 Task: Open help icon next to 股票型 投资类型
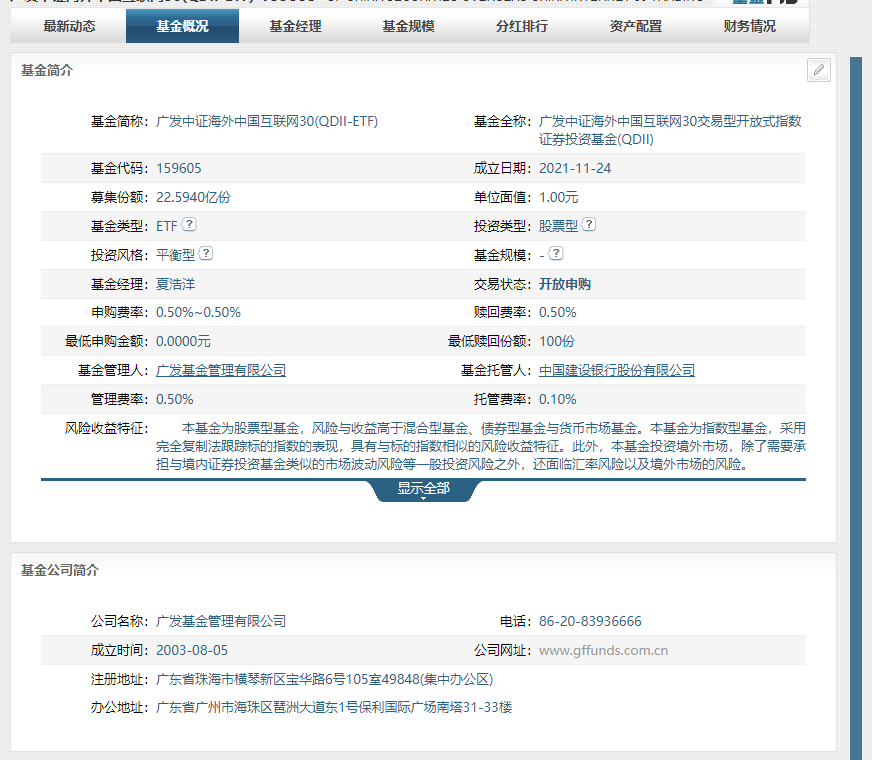(588, 225)
